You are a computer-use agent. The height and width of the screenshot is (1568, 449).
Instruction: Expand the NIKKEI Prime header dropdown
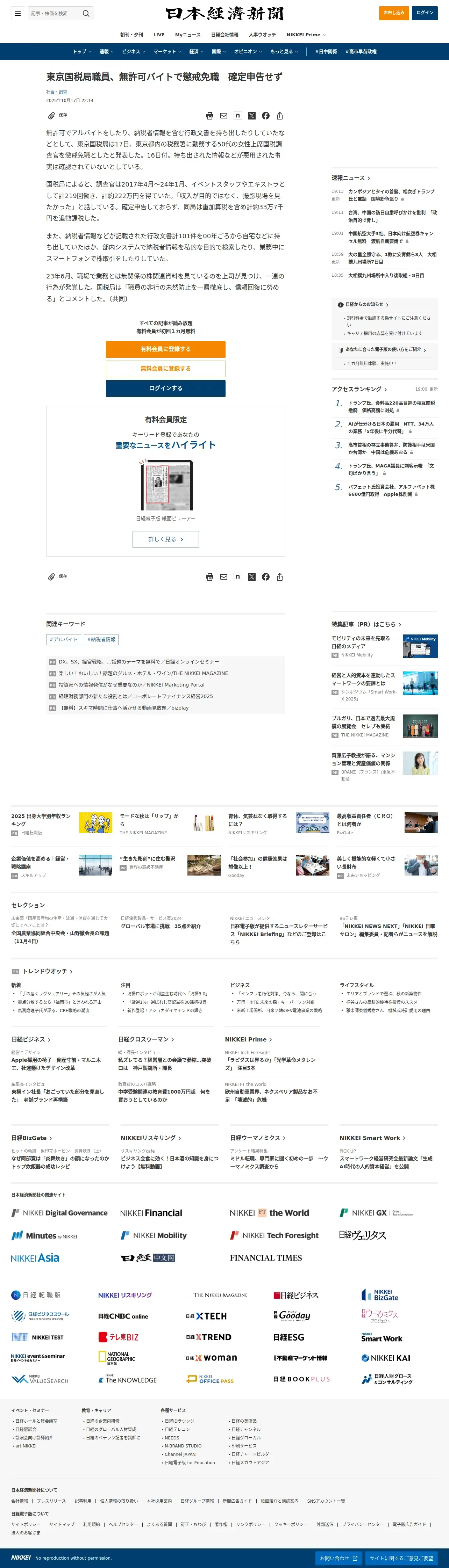pos(306,35)
